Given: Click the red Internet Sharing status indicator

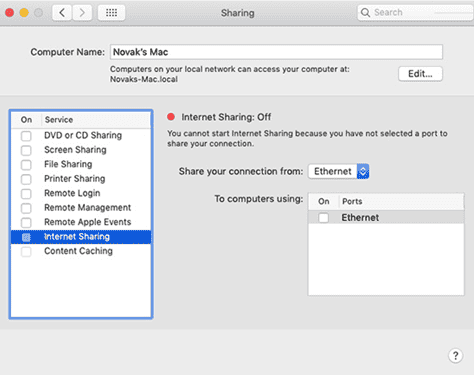Looking at the screenshot, I should click(x=171, y=117).
